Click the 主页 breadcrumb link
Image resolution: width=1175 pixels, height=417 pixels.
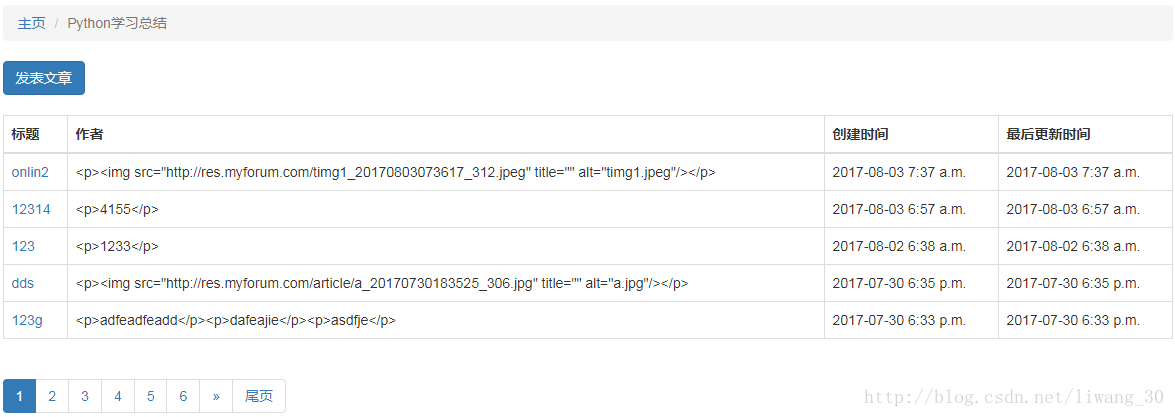(31, 23)
